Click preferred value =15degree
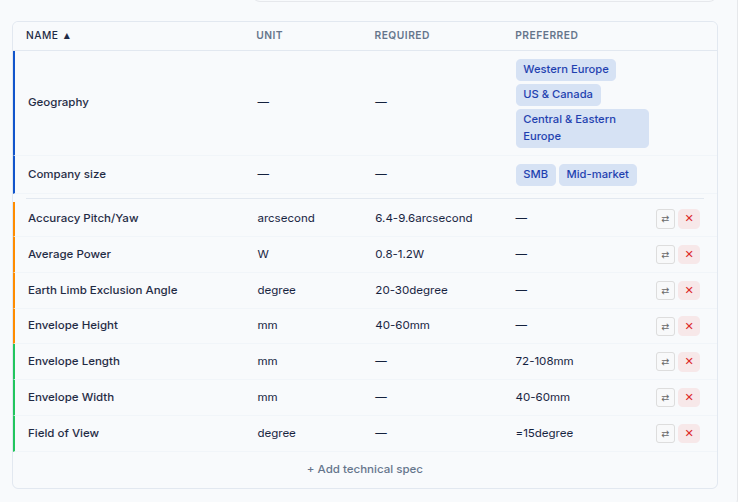This screenshot has height=502, width=741. pos(544,433)
